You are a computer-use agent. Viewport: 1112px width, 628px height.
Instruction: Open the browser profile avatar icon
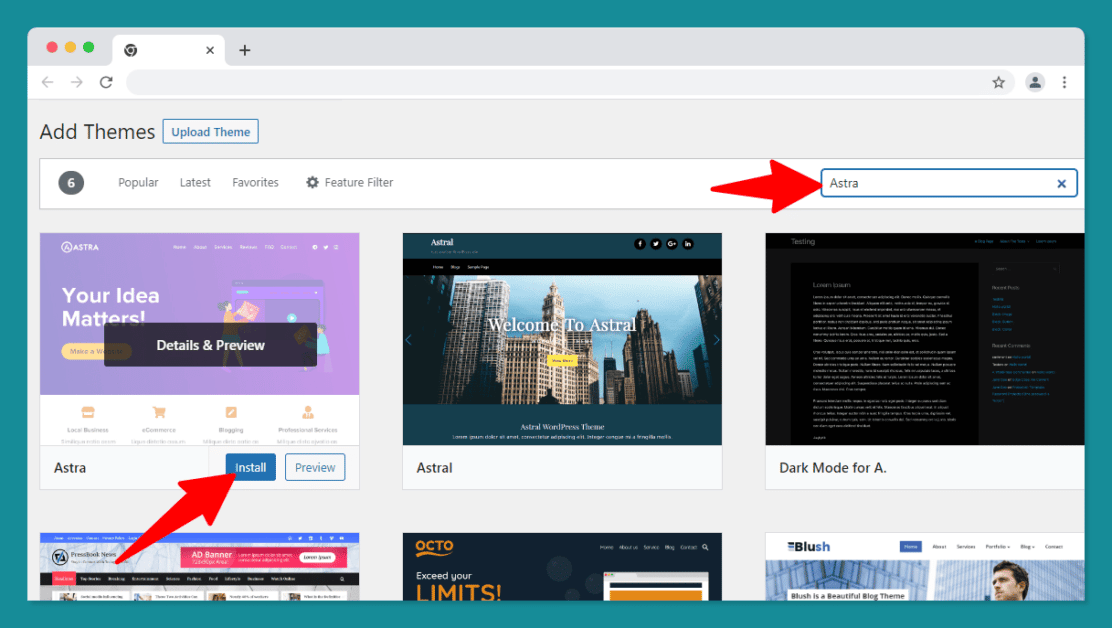point(1035,82)
